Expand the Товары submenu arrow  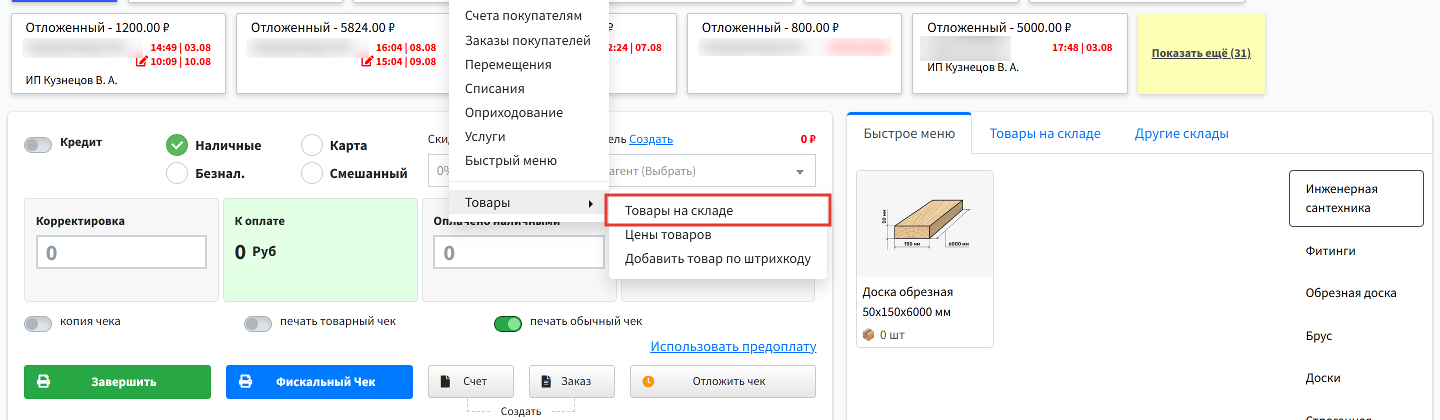click(590, 204)
